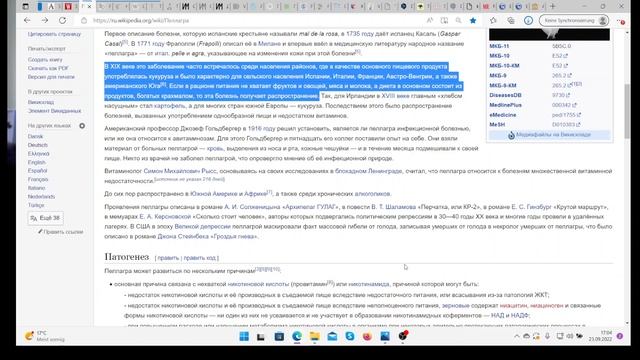Open the DiseasesDB infobox link
640x360 pixels.
[505, 95]
